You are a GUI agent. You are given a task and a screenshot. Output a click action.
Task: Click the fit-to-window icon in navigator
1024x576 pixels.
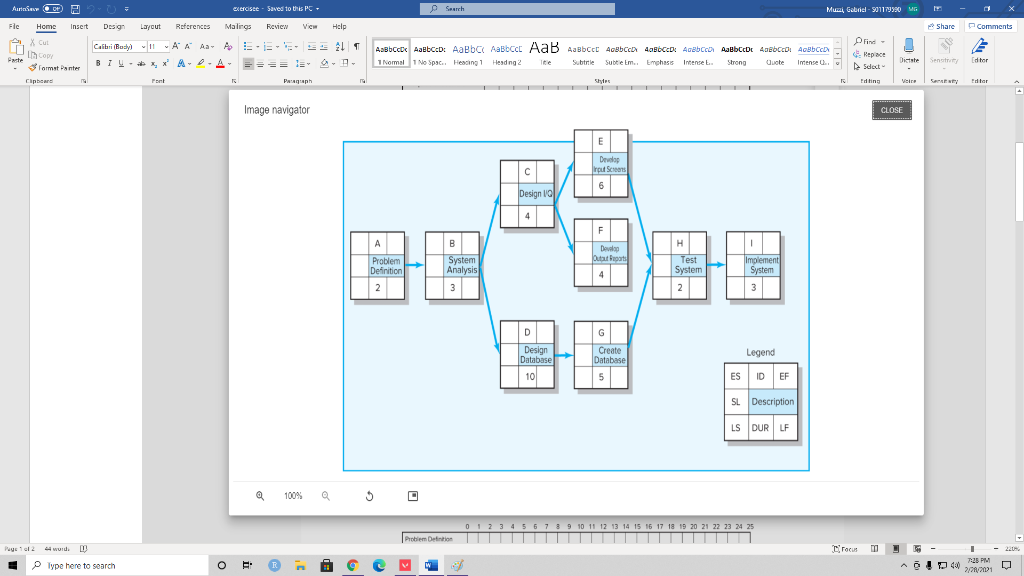[x=413, y=496]
